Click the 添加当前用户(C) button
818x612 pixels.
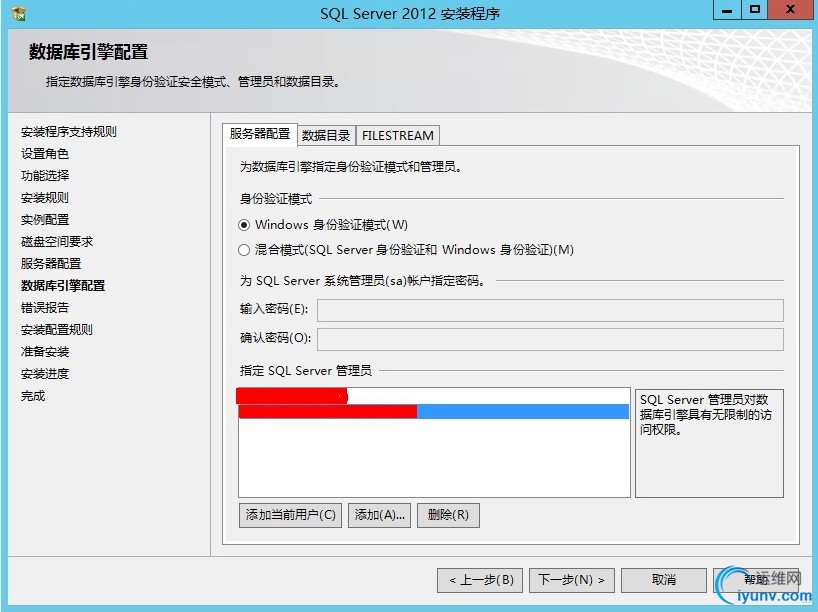(x=291, y=515)
